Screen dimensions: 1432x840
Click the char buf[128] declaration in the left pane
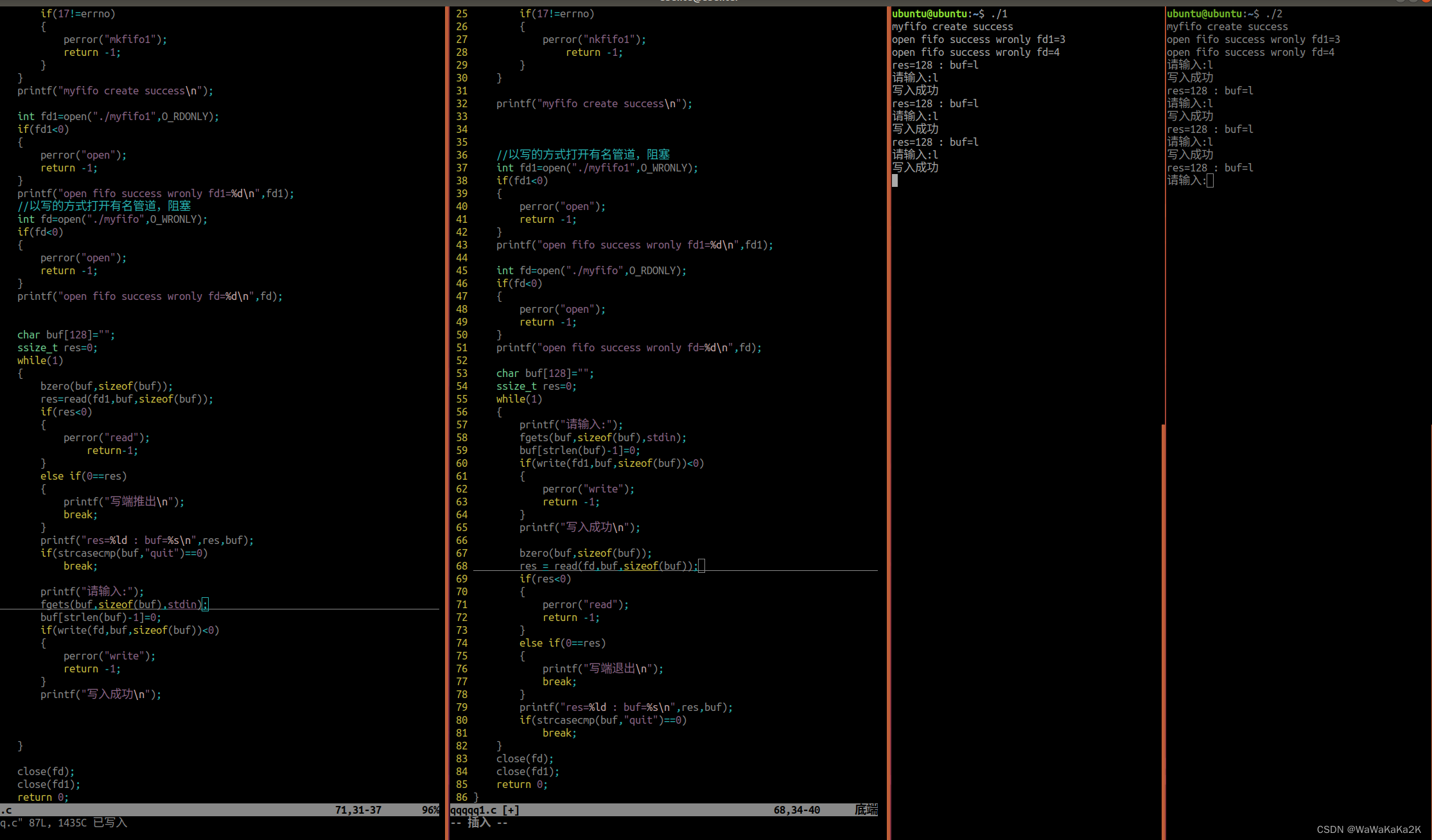(65, 335)
